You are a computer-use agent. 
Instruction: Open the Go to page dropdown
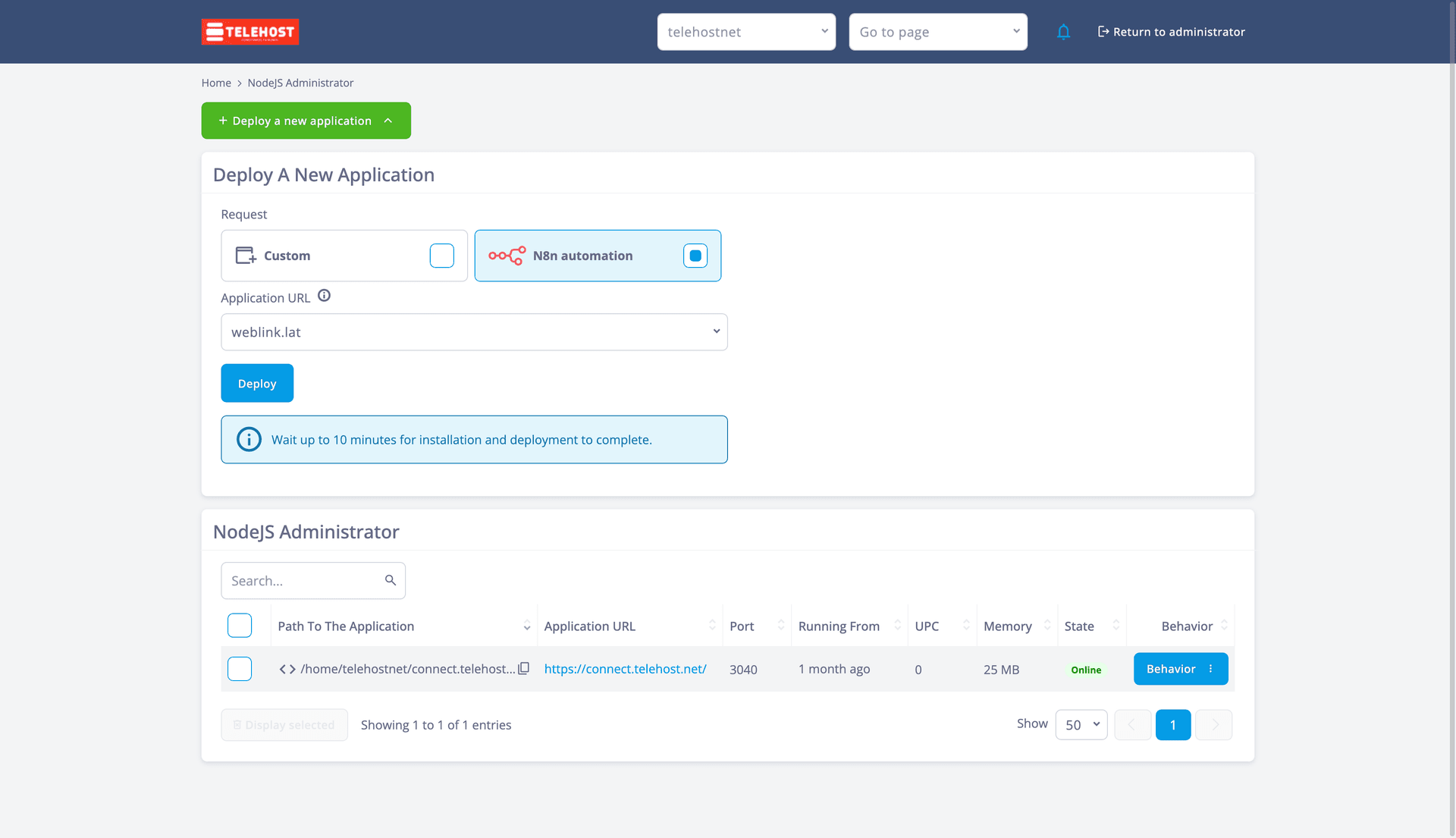938,32
